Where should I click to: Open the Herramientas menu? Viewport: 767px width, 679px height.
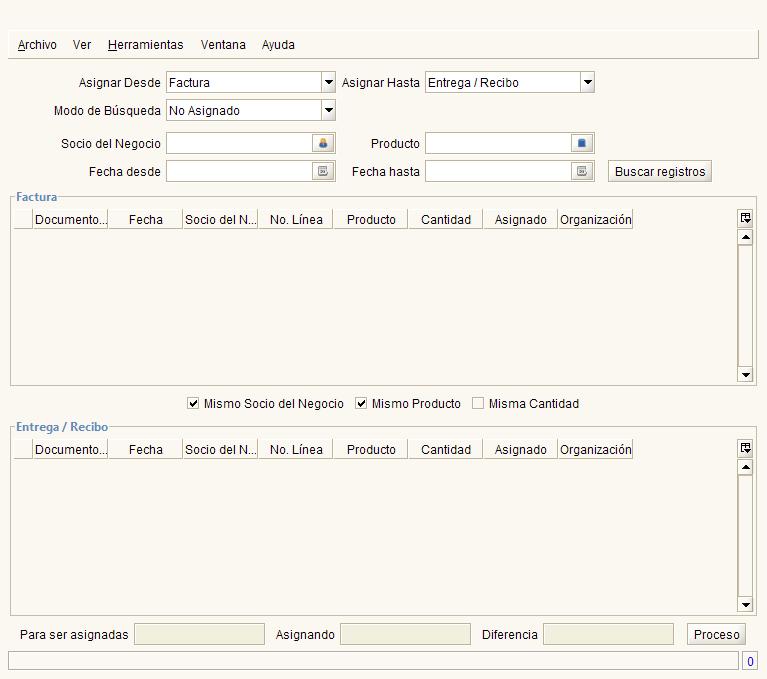click(145, 45)
